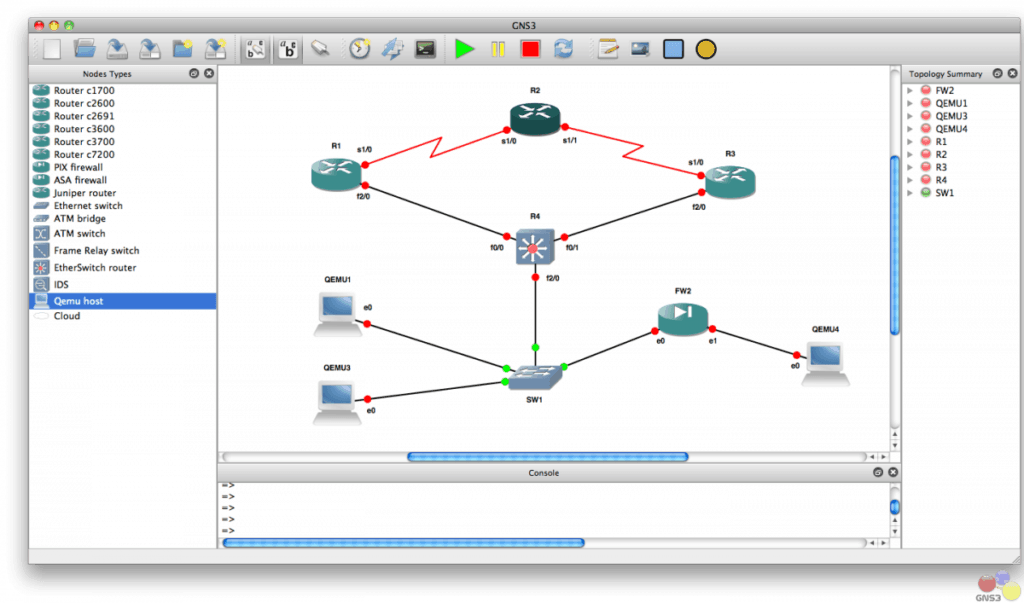Click the R4 EtherSwitch router on canvas
Screen dimensions: 1024x603
[x=535, y=246]
